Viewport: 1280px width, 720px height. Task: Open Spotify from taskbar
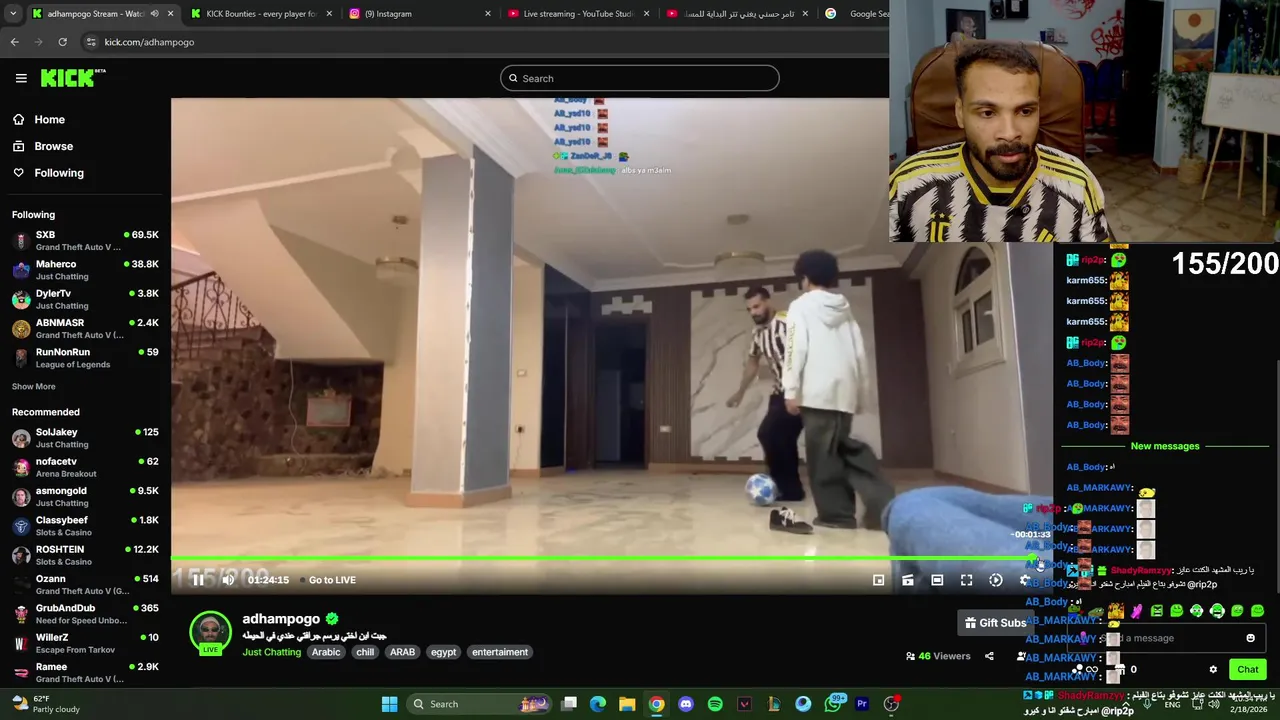[715, 704]
